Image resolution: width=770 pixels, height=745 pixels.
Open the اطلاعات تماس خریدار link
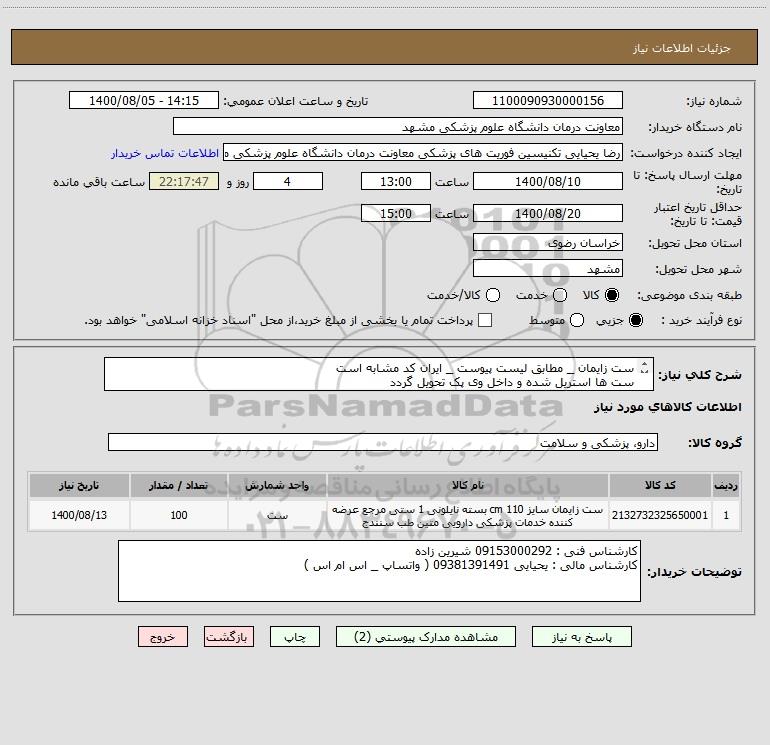[165, 153]
